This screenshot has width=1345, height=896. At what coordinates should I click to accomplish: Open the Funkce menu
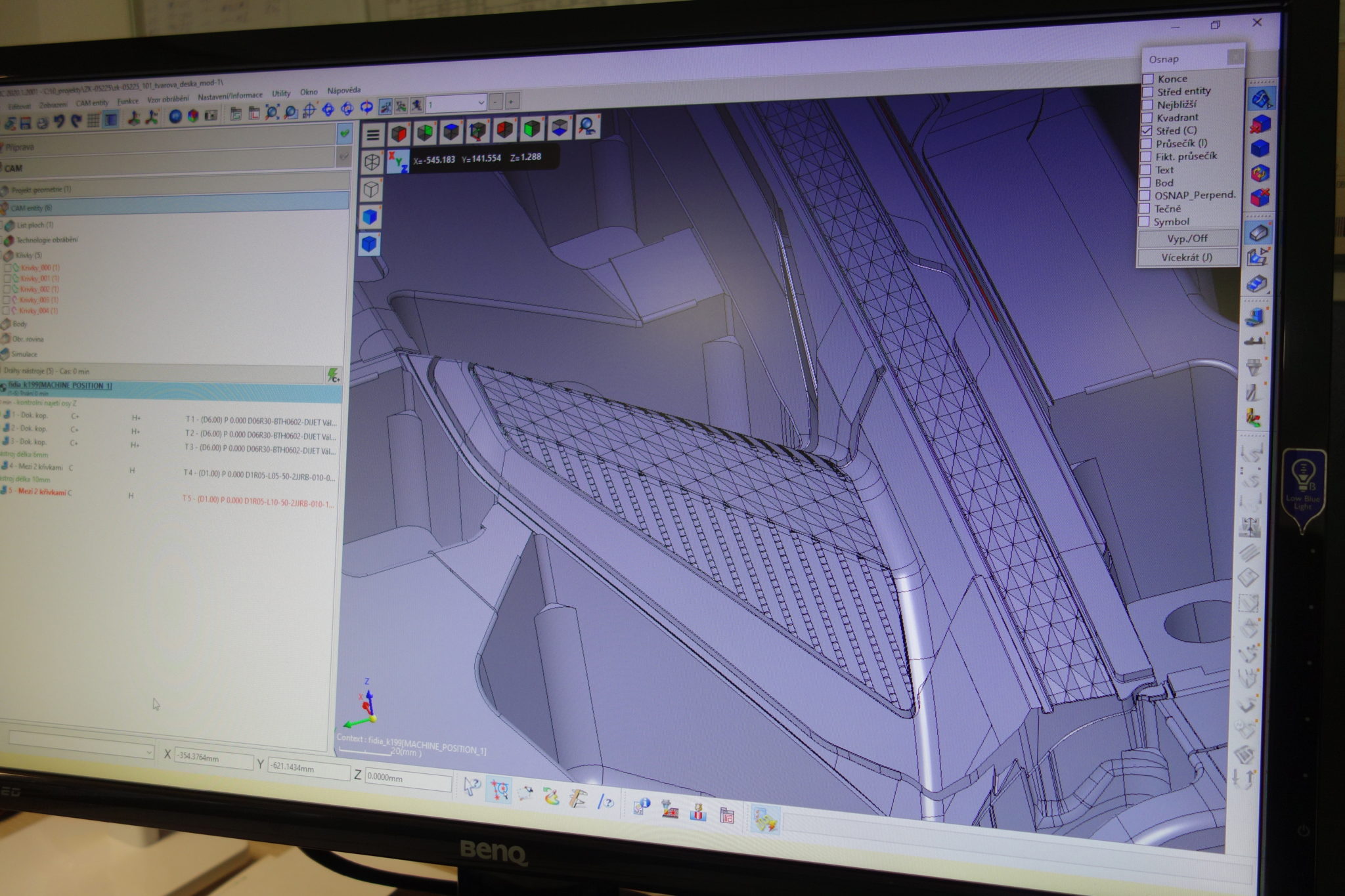pos(128,101)
